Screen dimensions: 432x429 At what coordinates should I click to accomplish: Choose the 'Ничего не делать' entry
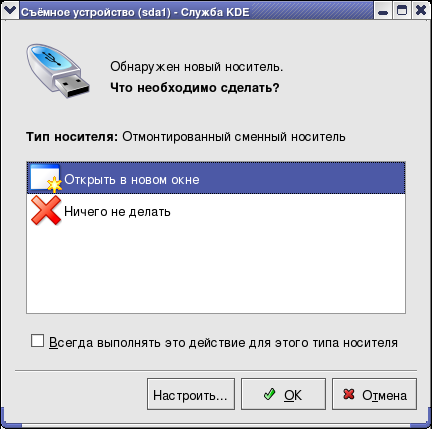click(216, 211)
